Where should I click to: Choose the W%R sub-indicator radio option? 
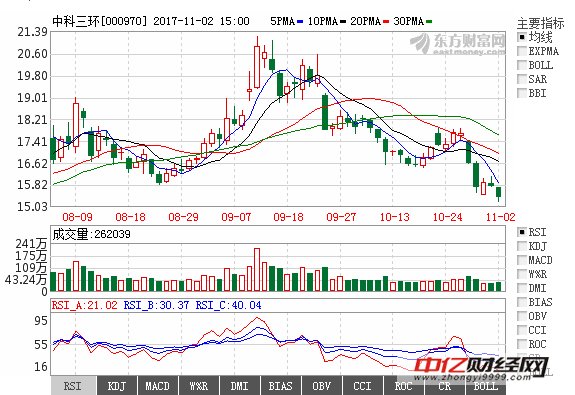pyautogui.click(x=522, y=274)
